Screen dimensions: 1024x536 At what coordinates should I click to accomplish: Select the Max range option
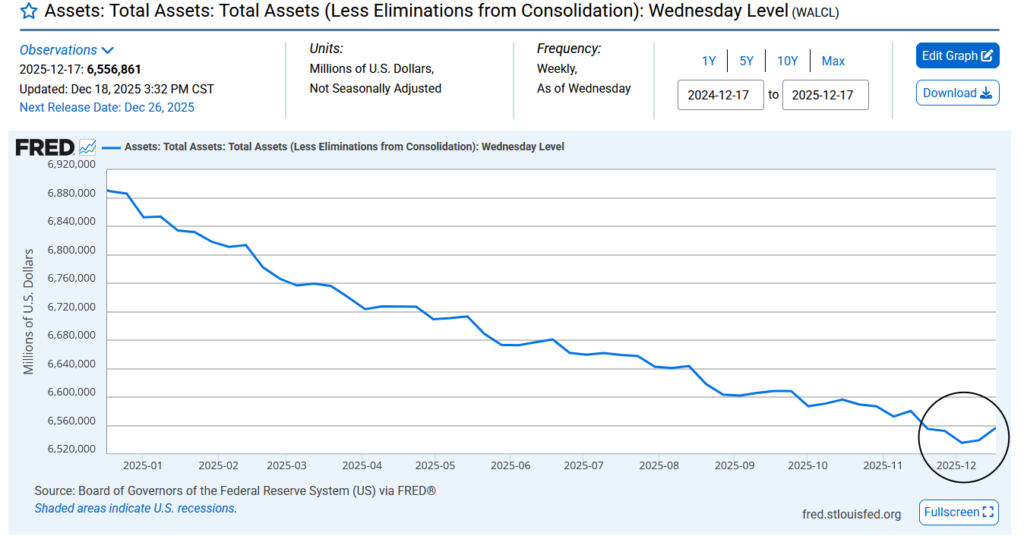(833, 61)
